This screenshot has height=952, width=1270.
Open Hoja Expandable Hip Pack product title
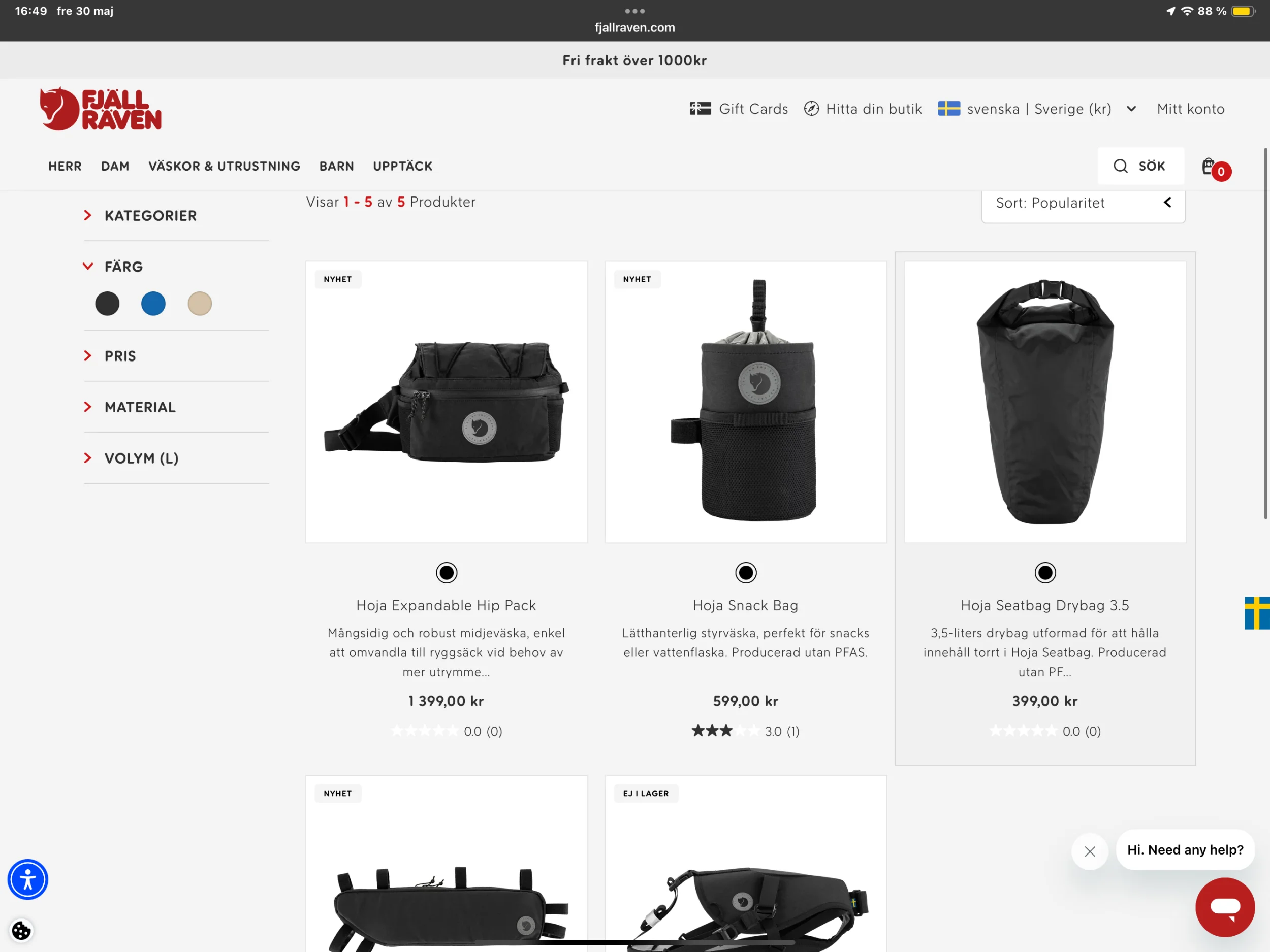(446, 605)
